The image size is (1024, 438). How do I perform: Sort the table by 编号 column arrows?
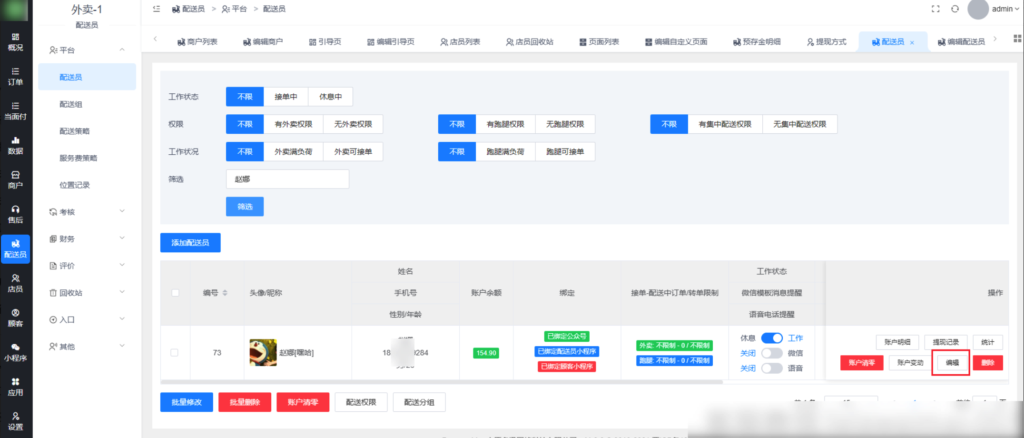[x=225, y=293]
